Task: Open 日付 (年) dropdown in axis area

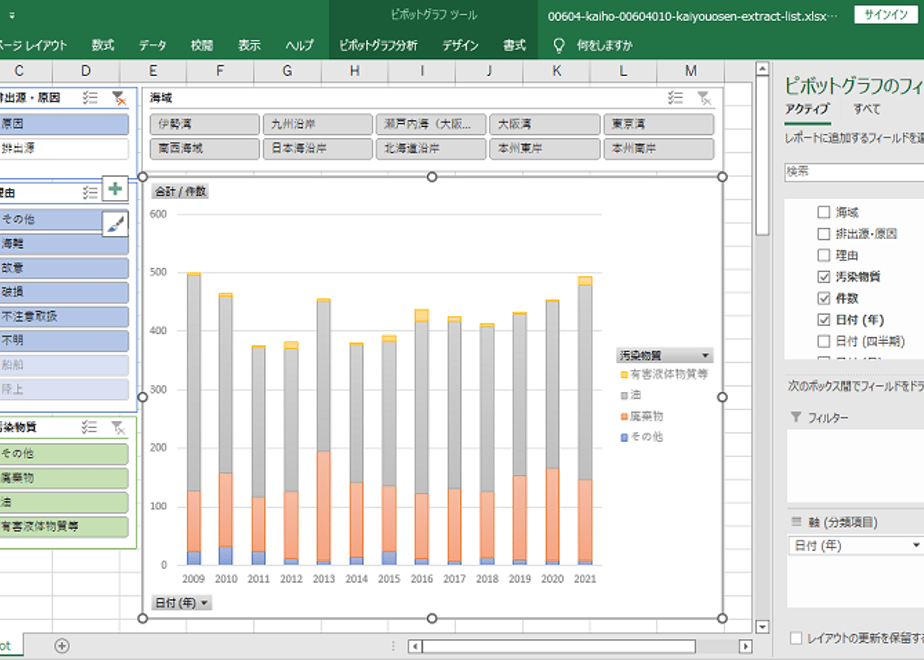Action: pyautogui.click(x=916, y=545)
